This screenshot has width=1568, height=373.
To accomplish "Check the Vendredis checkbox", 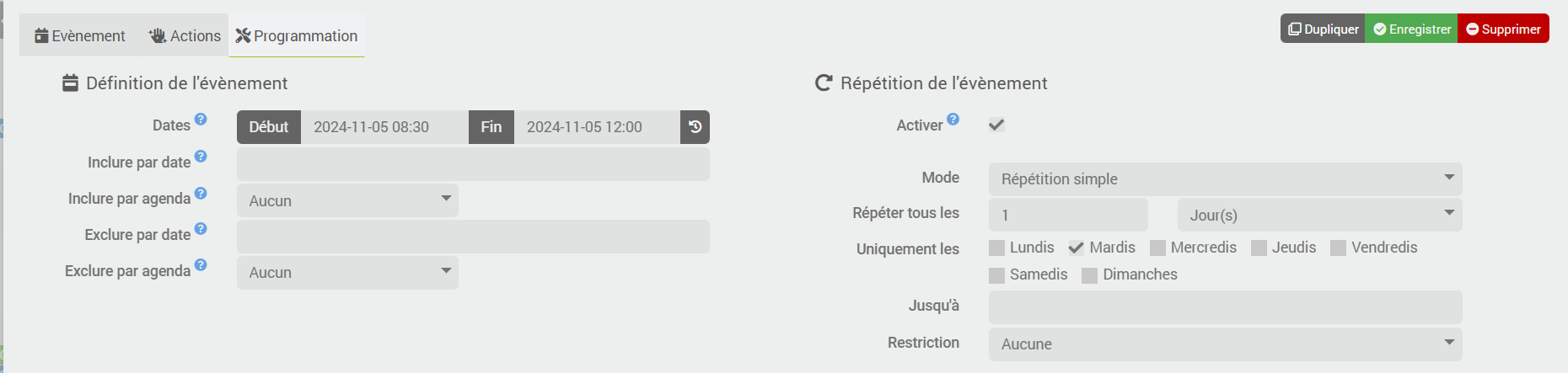I will point(1338,248).
